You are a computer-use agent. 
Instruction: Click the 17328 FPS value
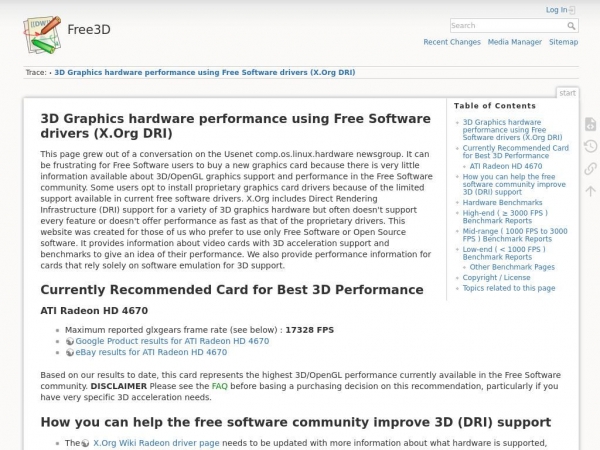310,330
